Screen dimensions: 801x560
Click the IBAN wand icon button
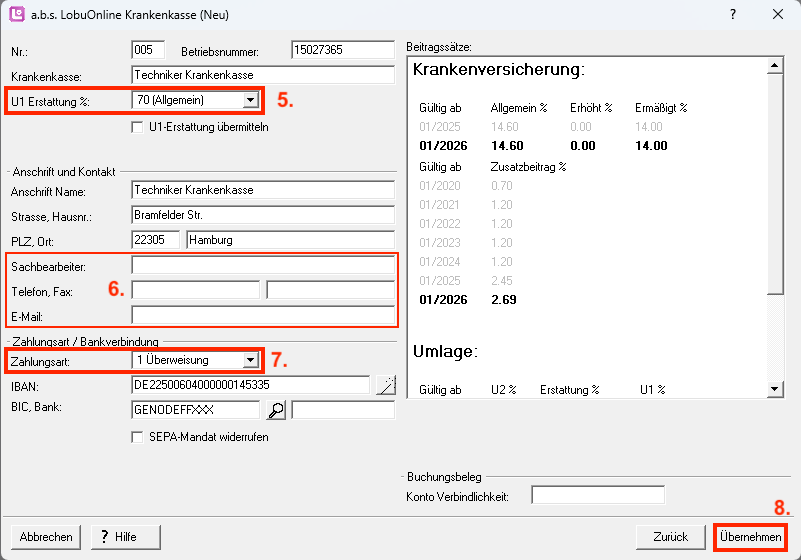[385, 385]
